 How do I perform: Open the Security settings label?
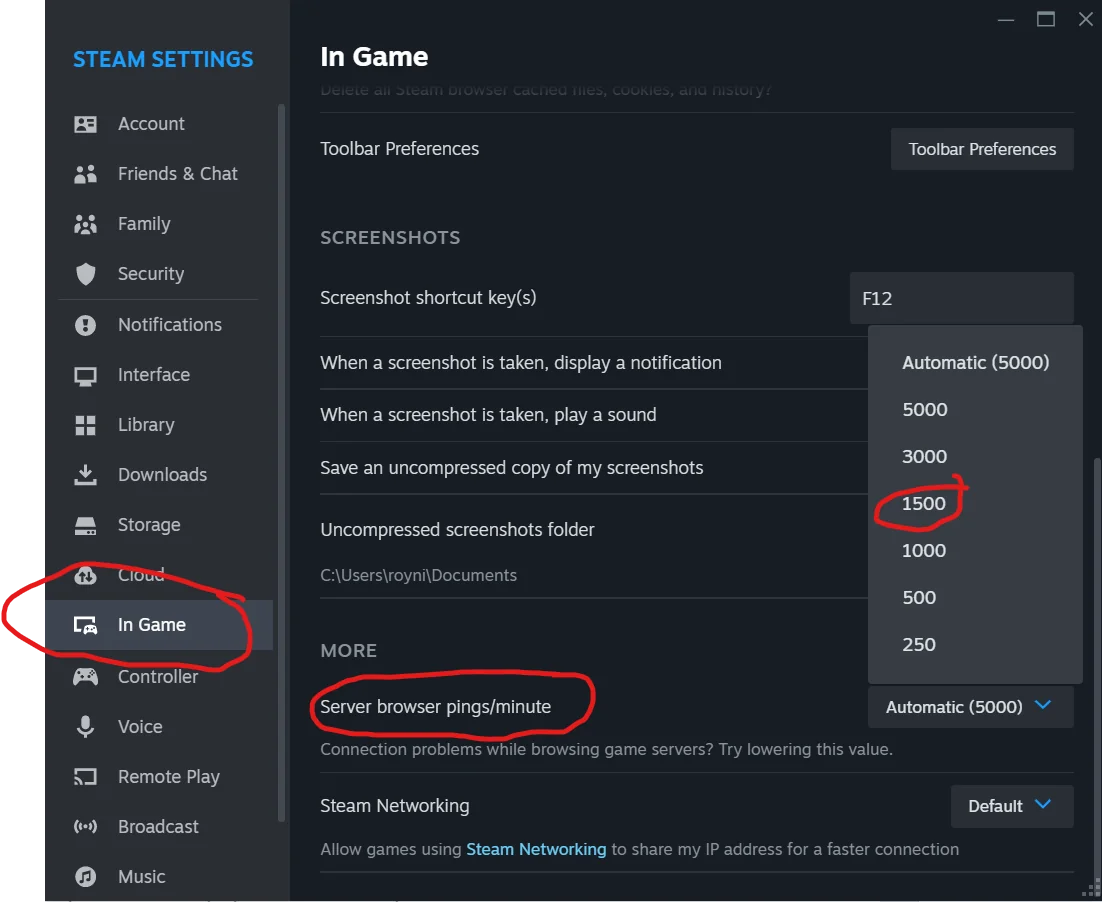tap(151, 273)
